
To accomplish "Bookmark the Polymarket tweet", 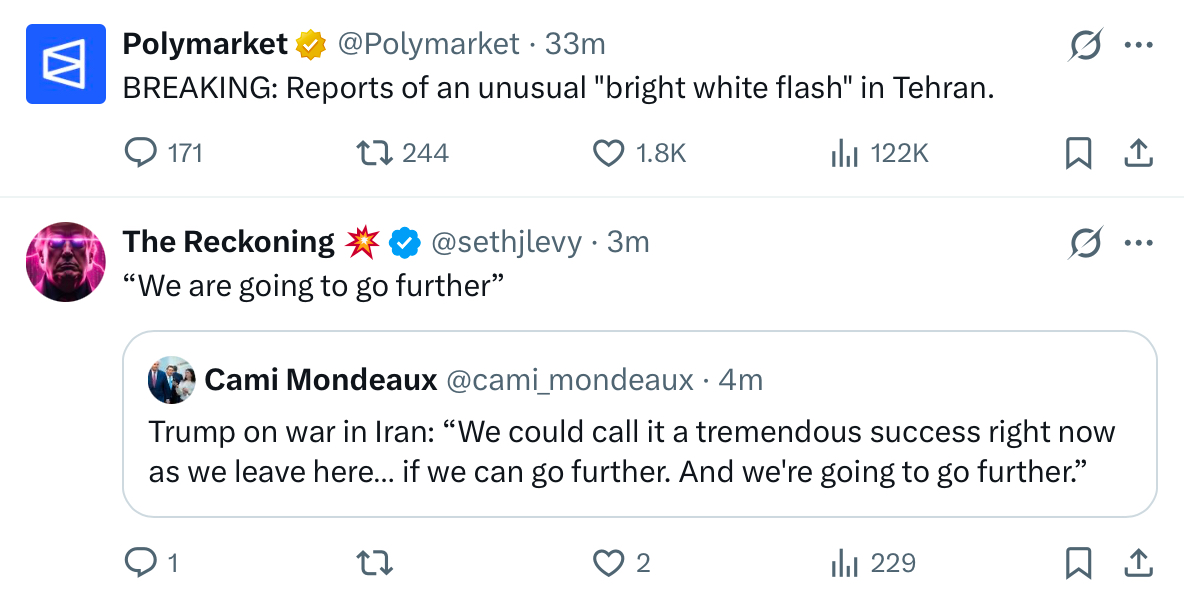I will [x=1078, y=153].
